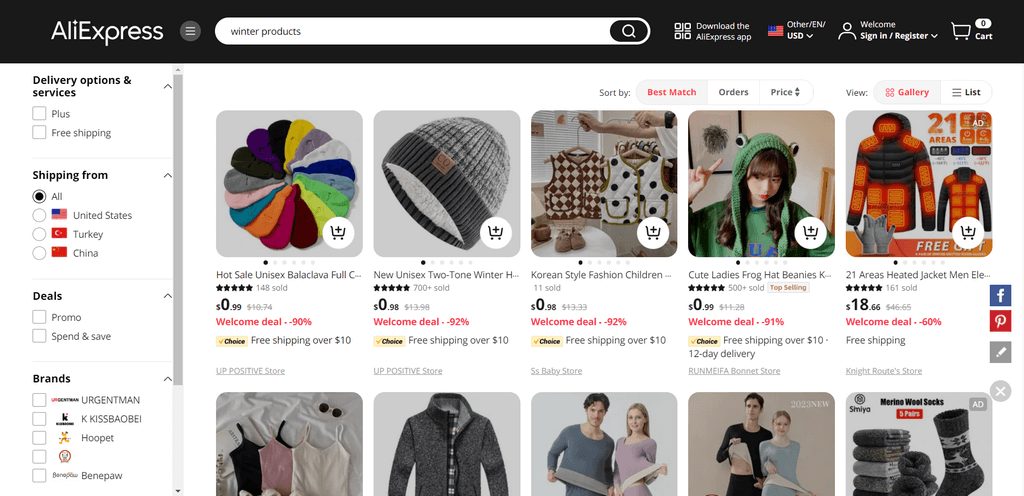Open the Other/EN/USD currency dropdown
Image resolution: width=1024 pixels, height=496 pixels.
[x=806, y=31]
